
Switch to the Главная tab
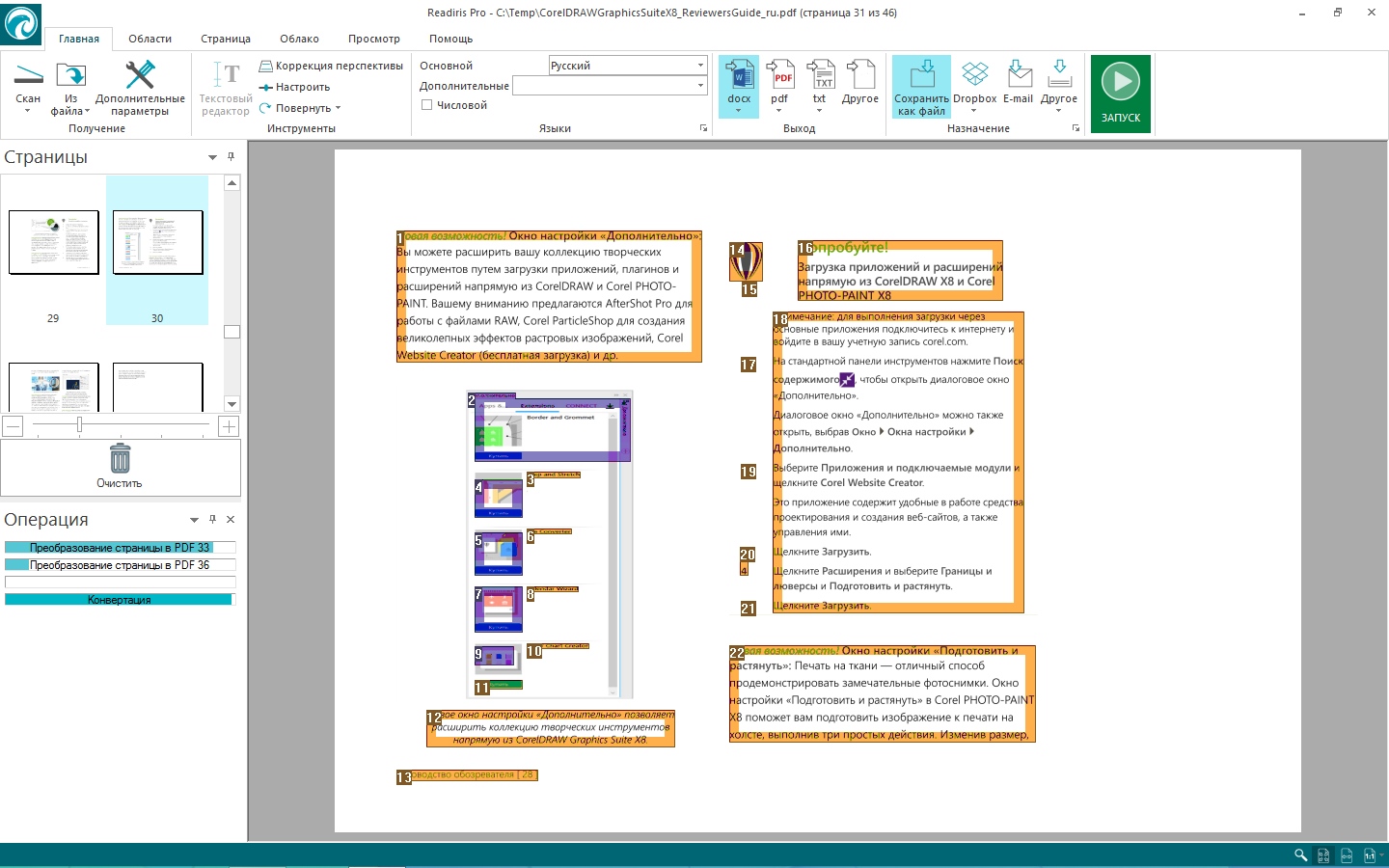click(79, 39)
